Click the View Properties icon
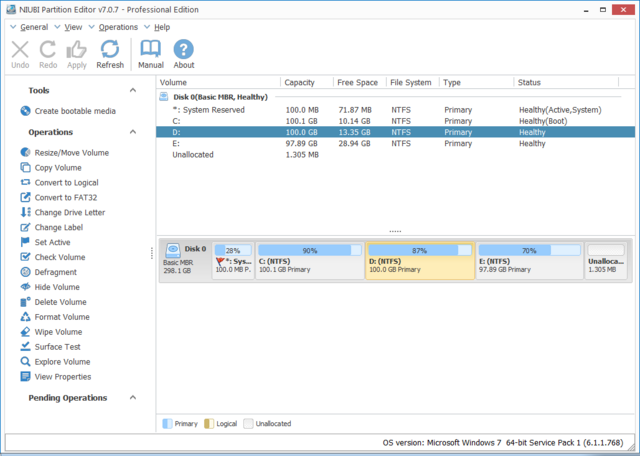Image resolution: width=640 pixels, height=456 pixels. click(25, 376)
